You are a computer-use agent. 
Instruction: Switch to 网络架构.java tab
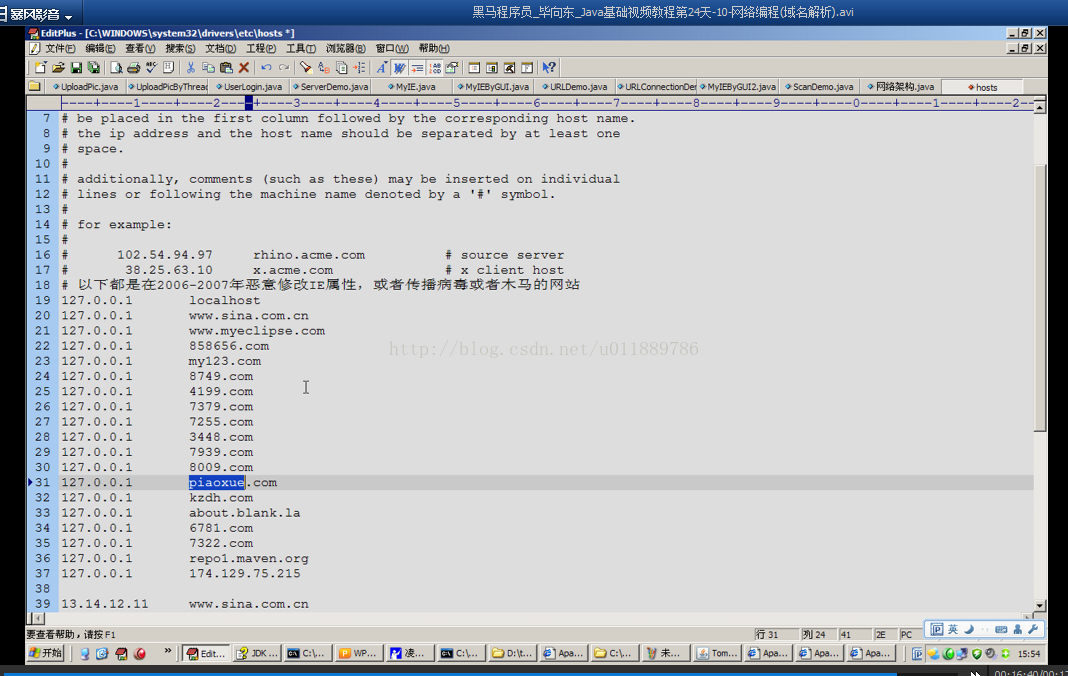pos(900,87)
